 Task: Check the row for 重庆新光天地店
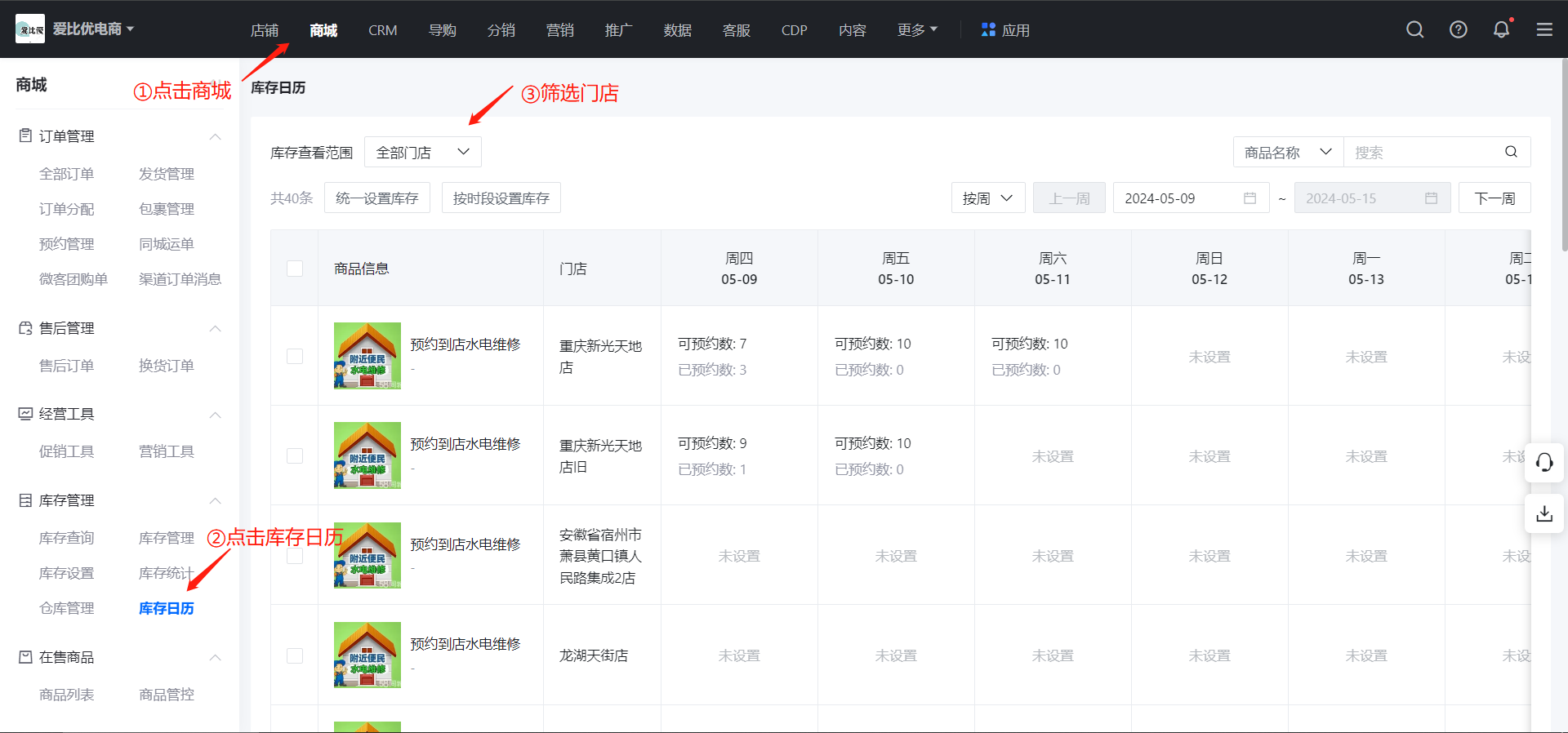(x=295, y=356)
